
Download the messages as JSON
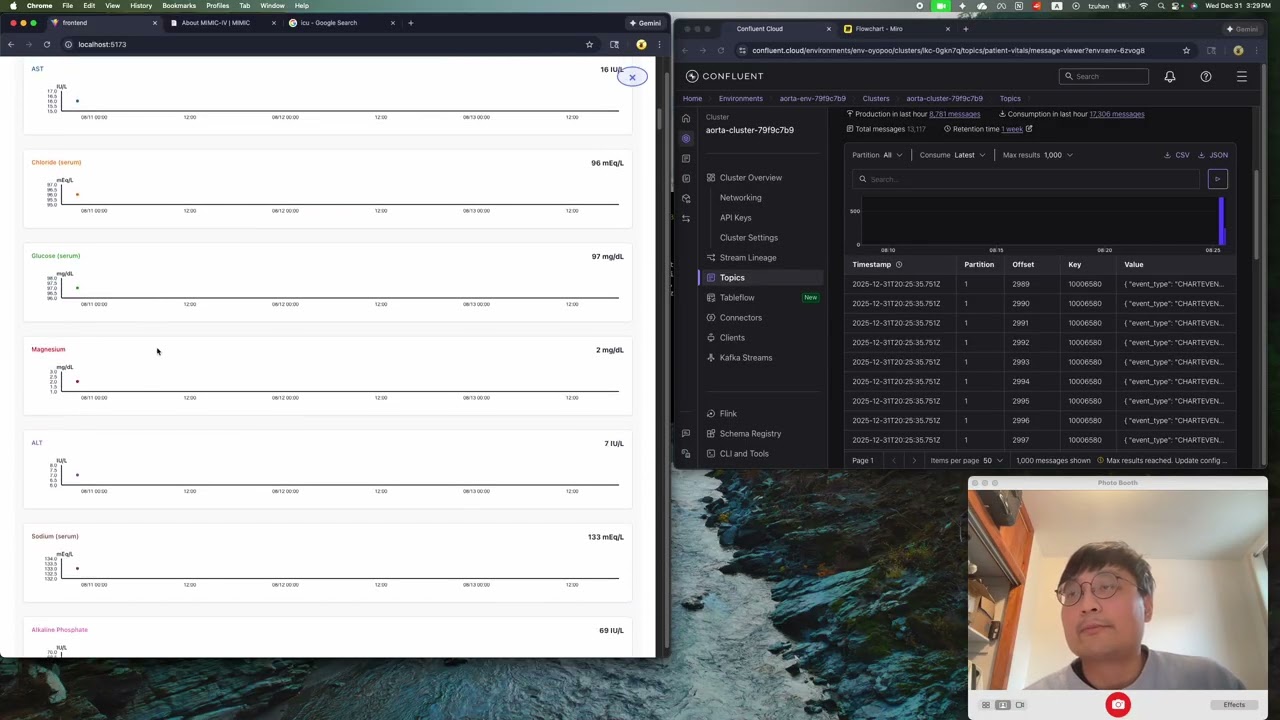[x=1214, y=155]
